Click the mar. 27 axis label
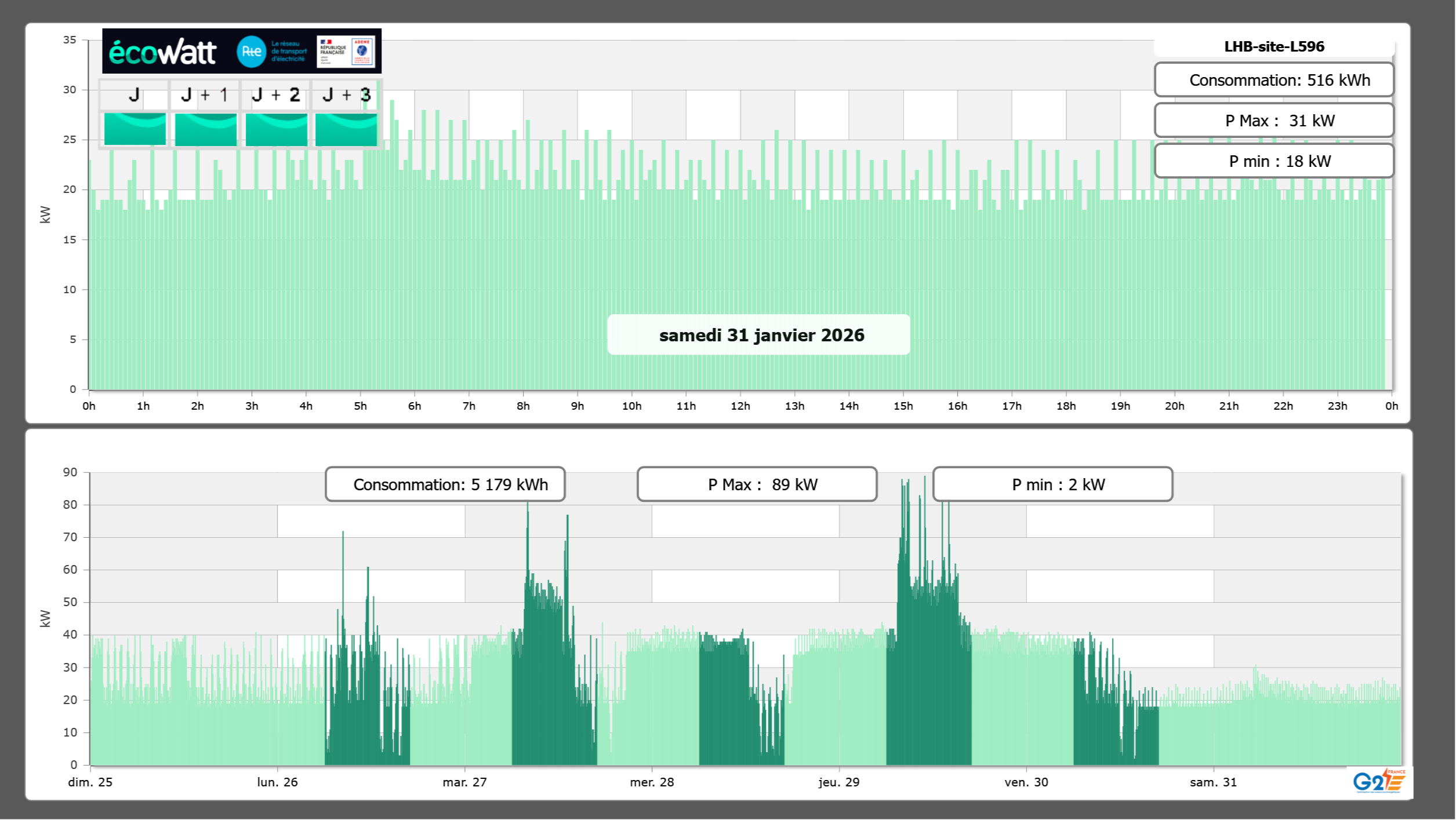 pos(464,782)
